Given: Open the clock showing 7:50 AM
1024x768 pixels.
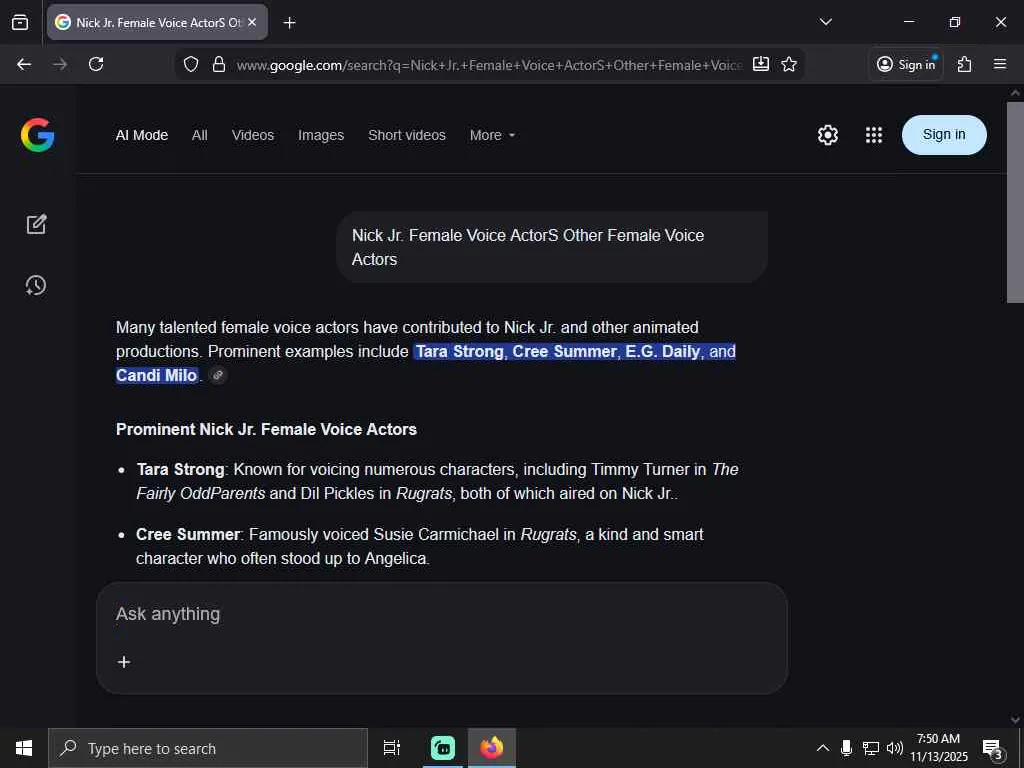Looking at the screenshot, I should pos(939,748).
